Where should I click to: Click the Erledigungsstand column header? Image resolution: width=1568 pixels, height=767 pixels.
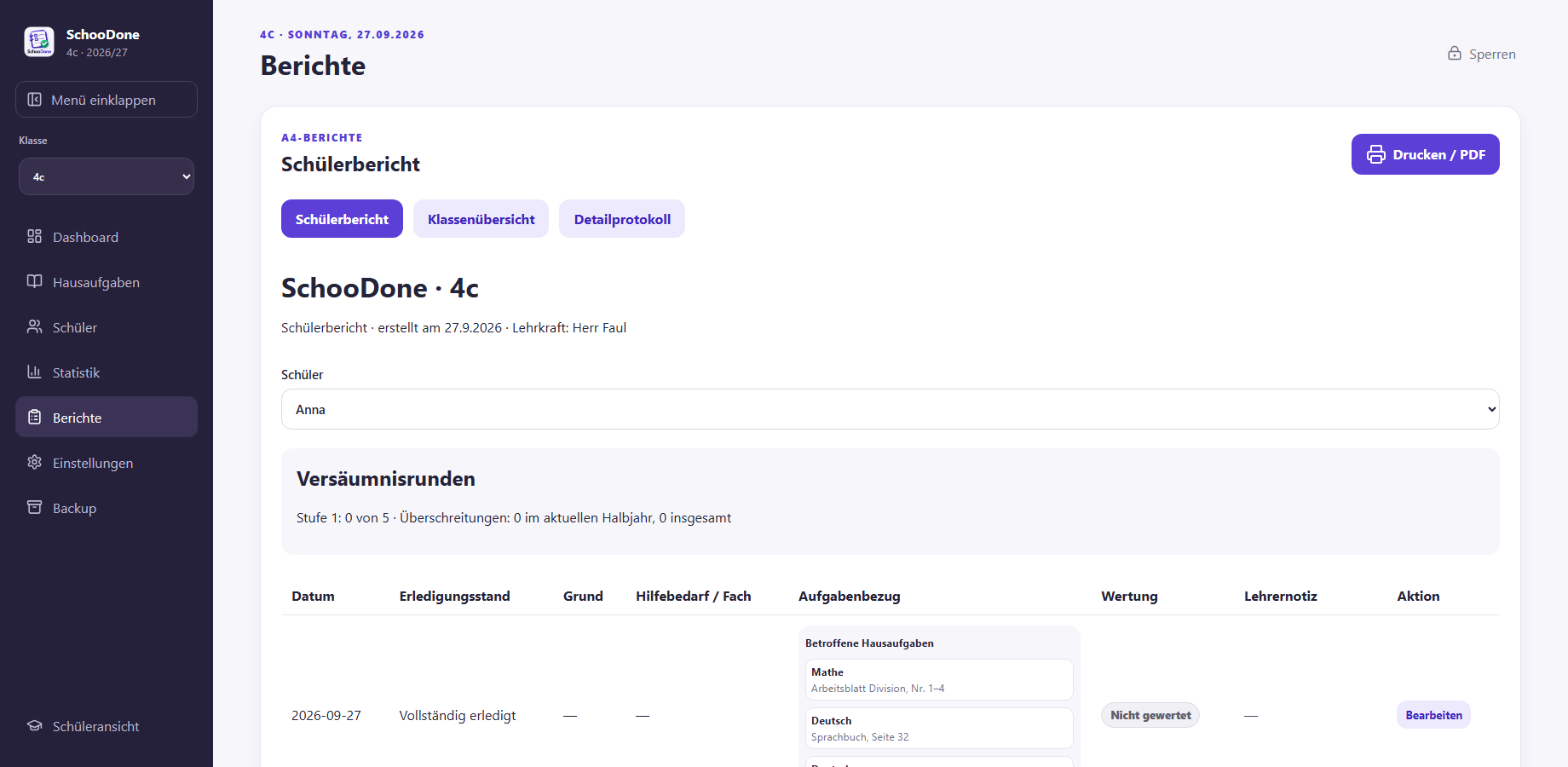click(455, 596)
